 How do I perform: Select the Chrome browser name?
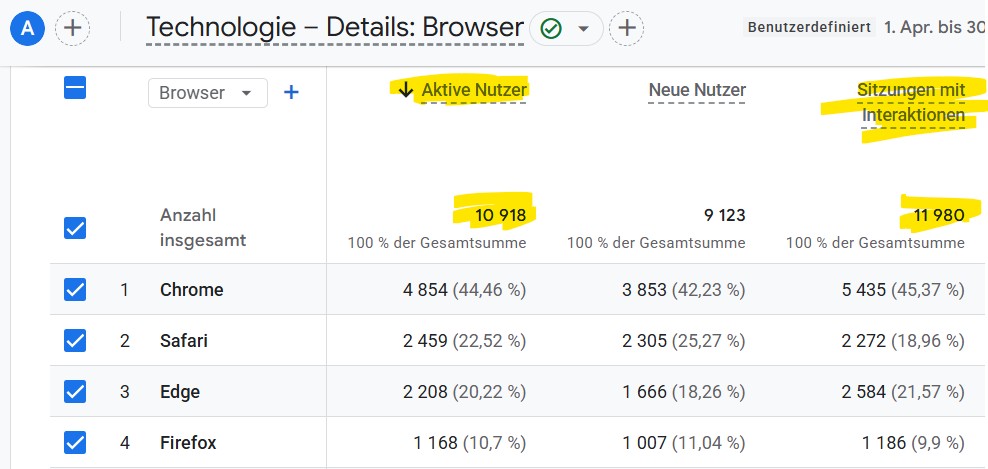pos(192,290)
